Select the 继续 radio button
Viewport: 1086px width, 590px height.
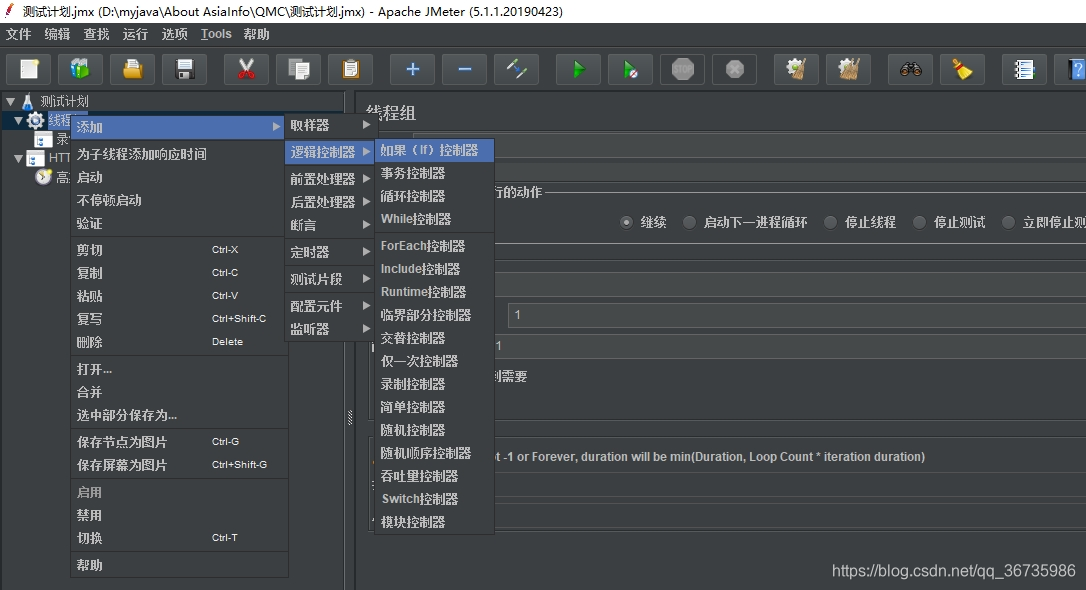coord(626,222)
